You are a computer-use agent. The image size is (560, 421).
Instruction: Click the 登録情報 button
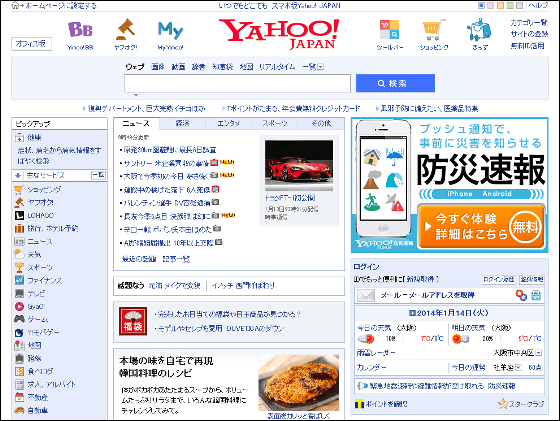[532, 279]
